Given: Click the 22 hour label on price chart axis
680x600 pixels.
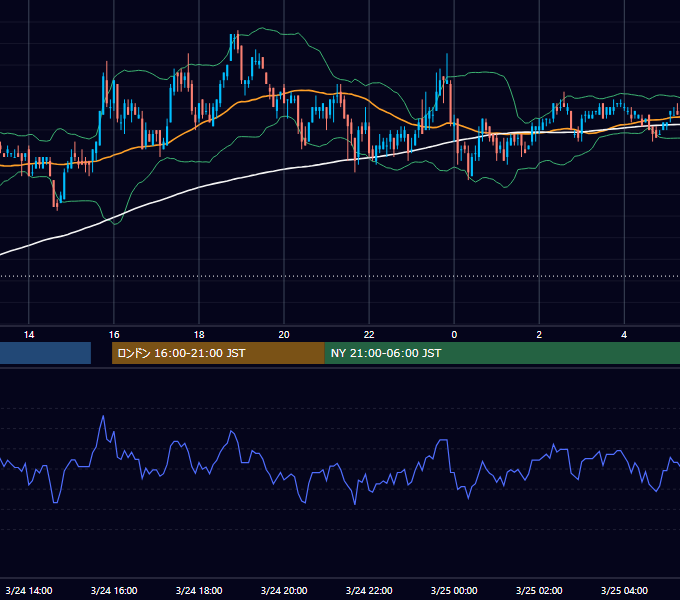Looking at the screenshot, I should click(369, 335).
